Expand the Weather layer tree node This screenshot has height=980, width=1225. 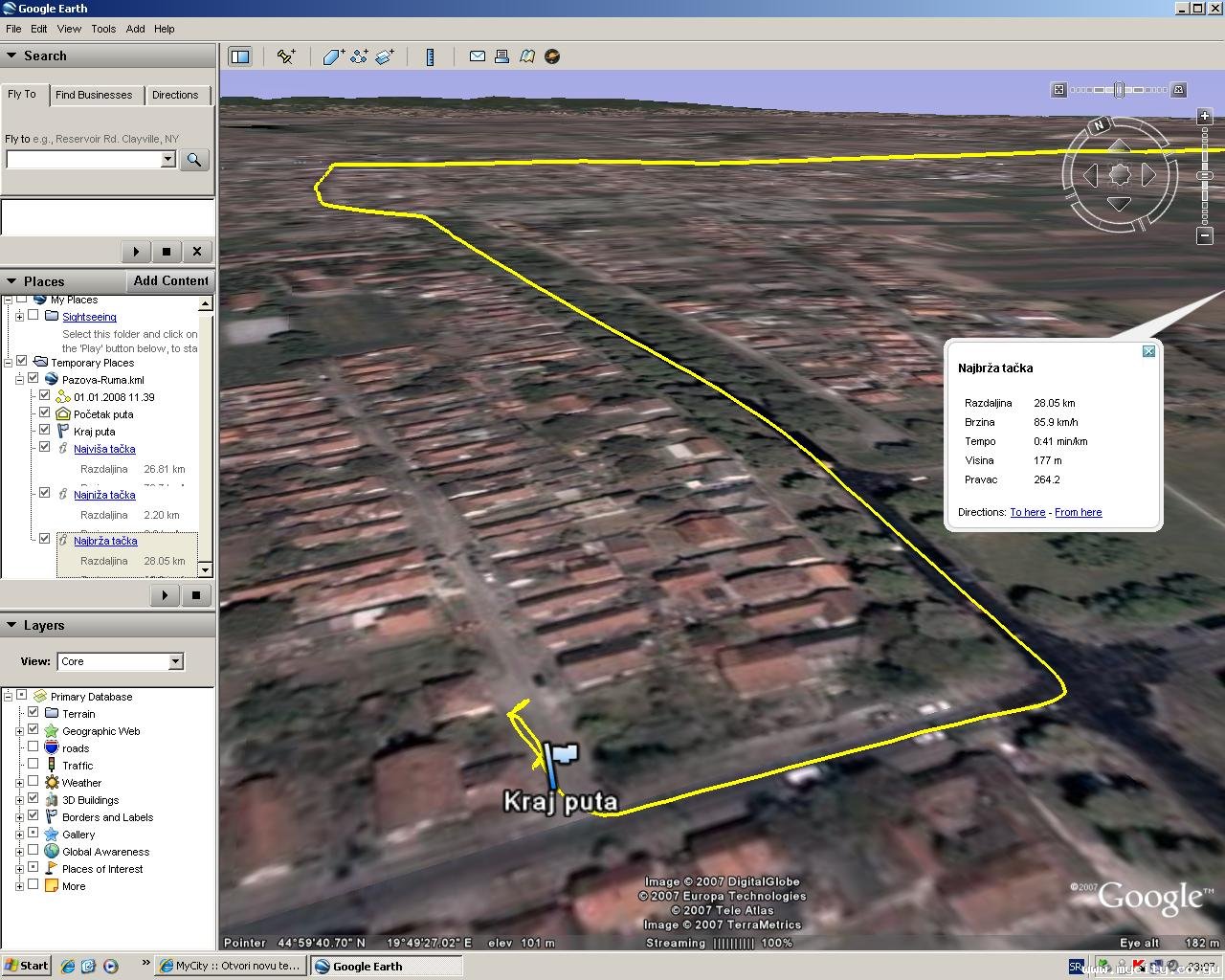tap(19, 783)
